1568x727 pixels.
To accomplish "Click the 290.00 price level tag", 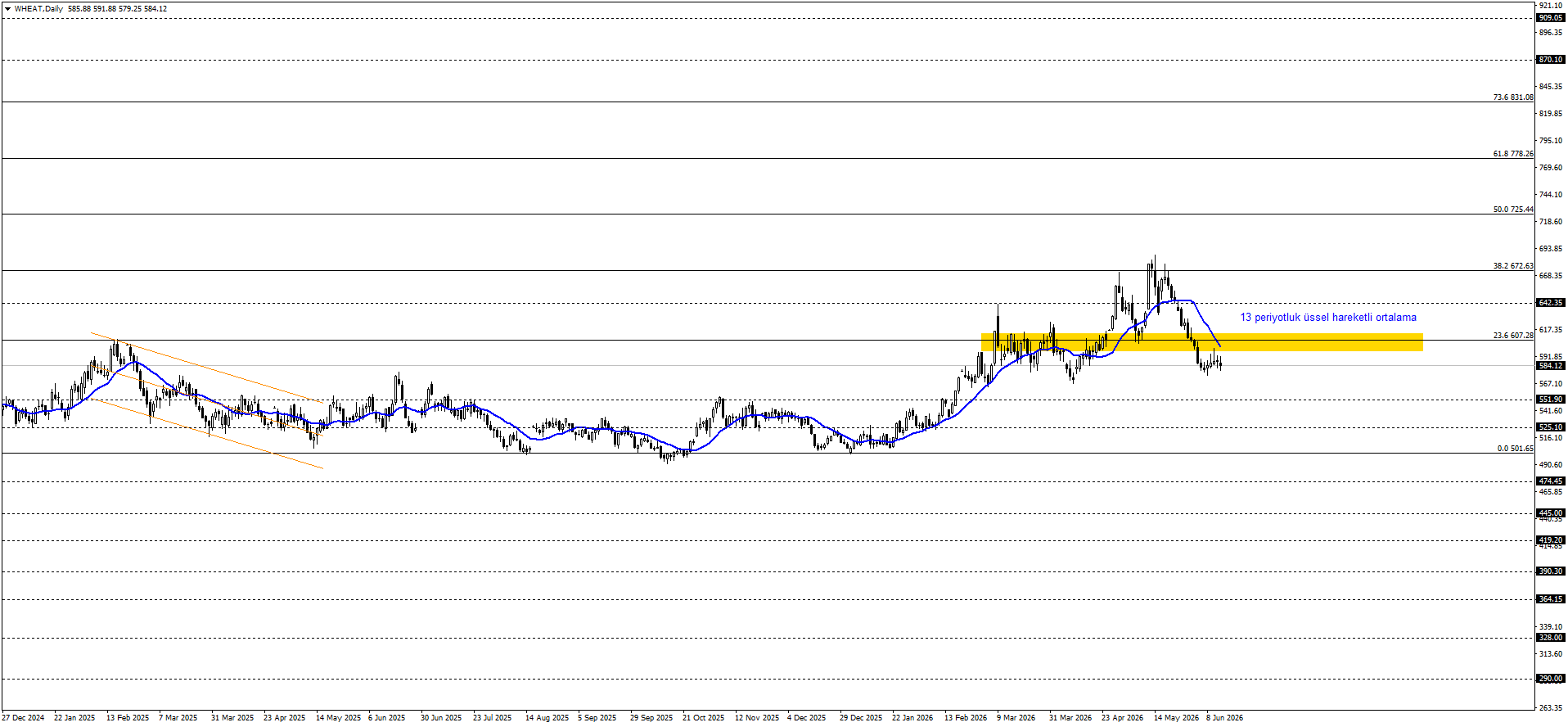I will 1551,679.
